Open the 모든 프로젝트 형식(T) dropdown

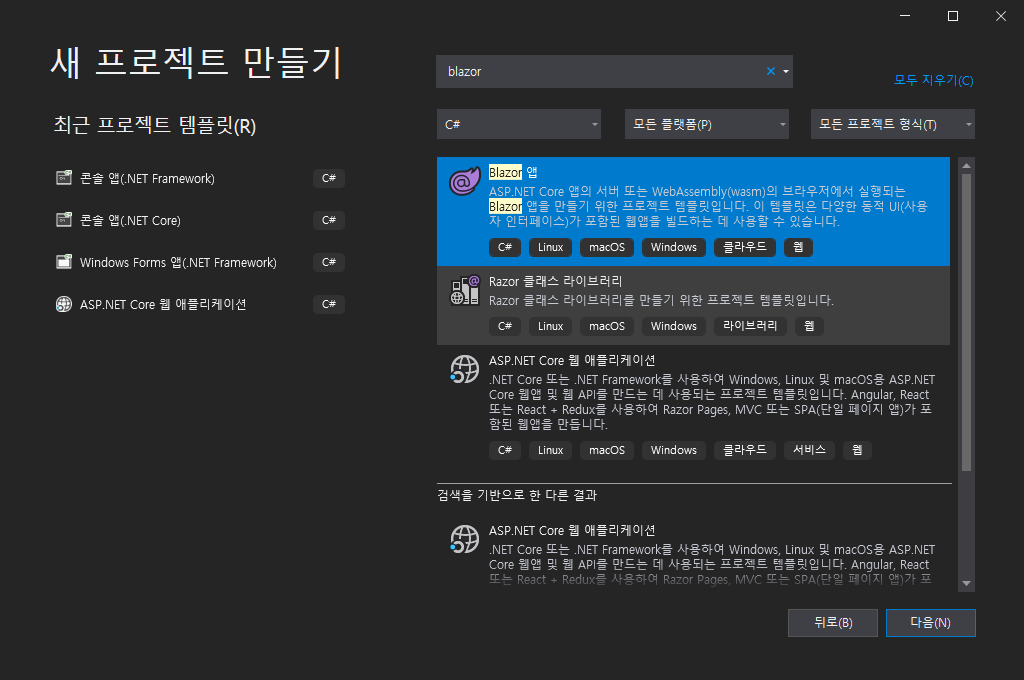click(893, 124)
